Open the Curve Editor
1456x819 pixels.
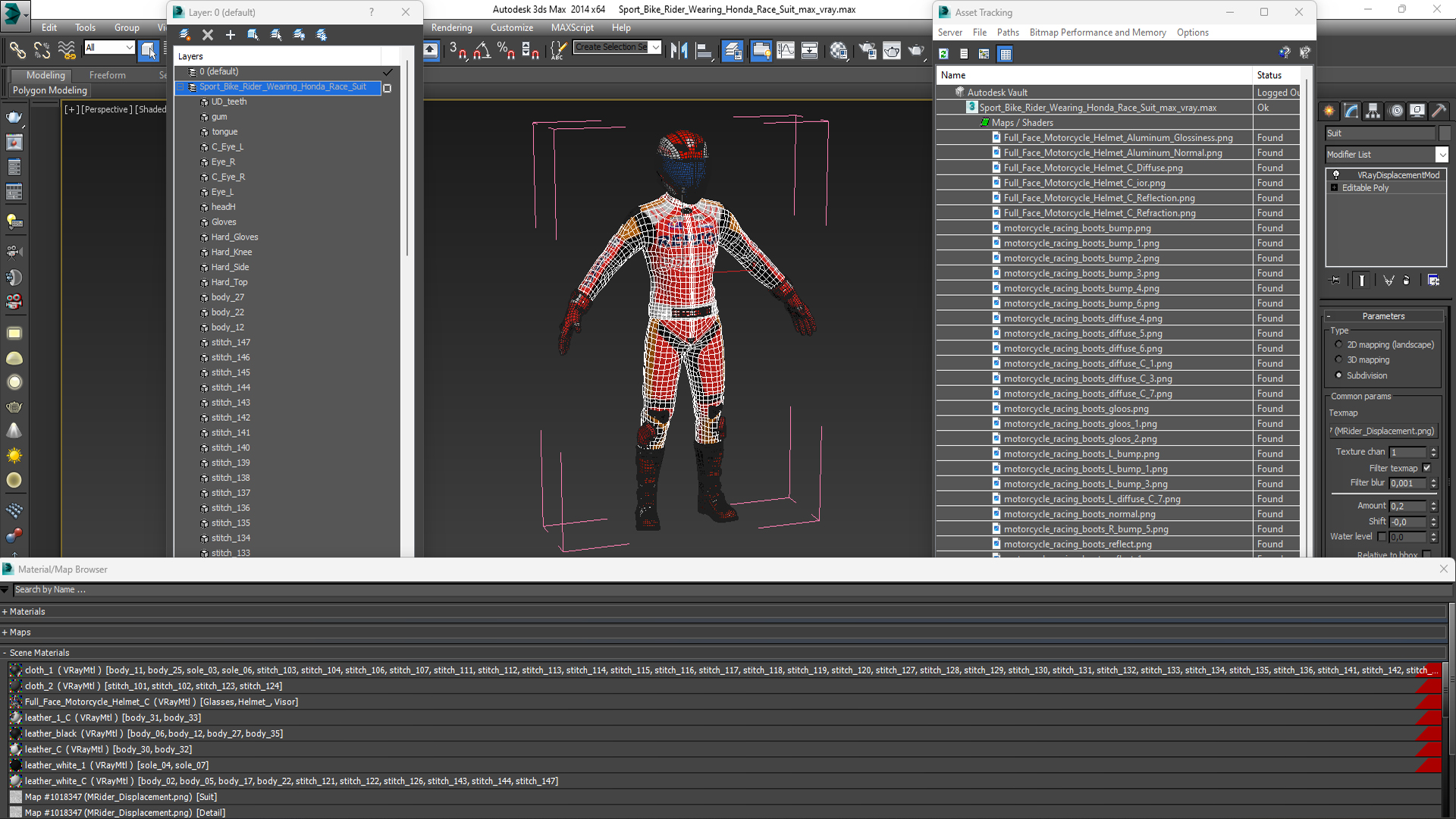point(786,50)
